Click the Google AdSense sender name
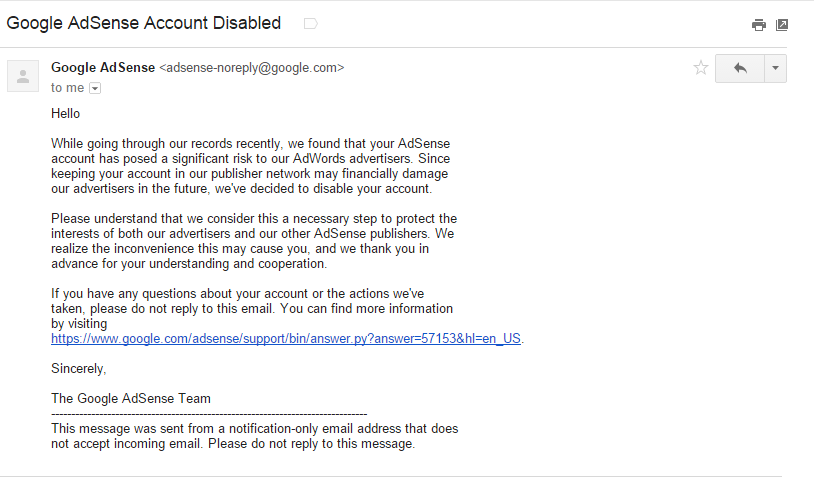The width and height of the screenshot is (814, 485). (103, 68)
